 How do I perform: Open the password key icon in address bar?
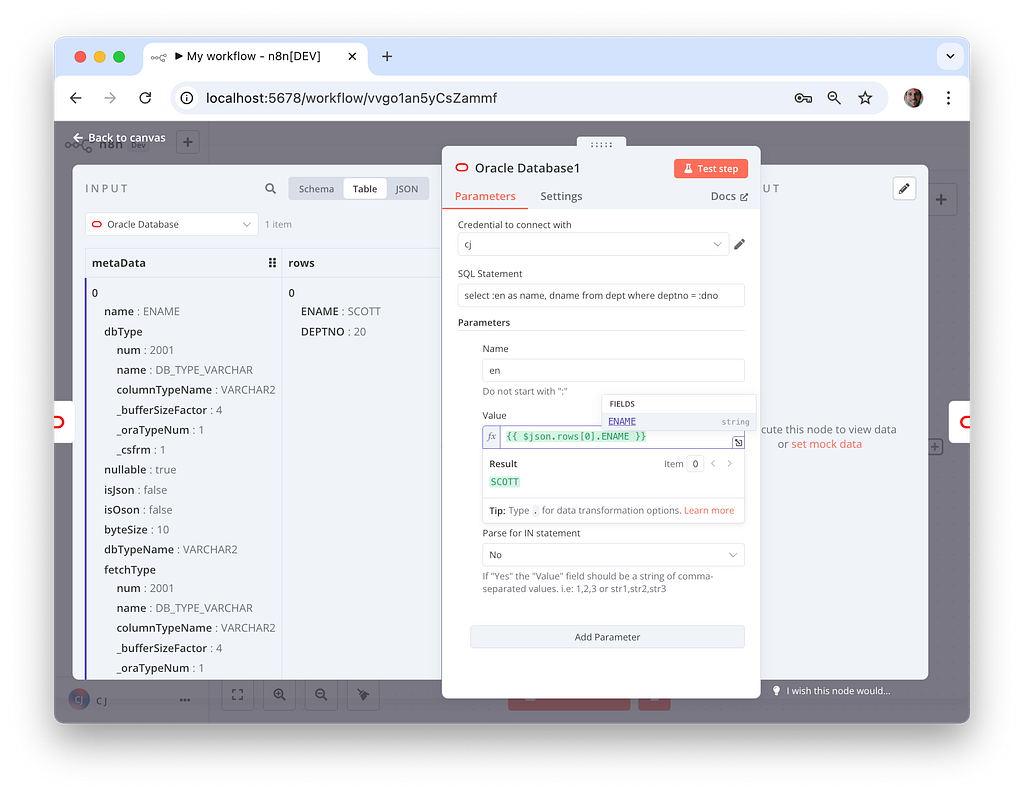[x=803, y=98]
